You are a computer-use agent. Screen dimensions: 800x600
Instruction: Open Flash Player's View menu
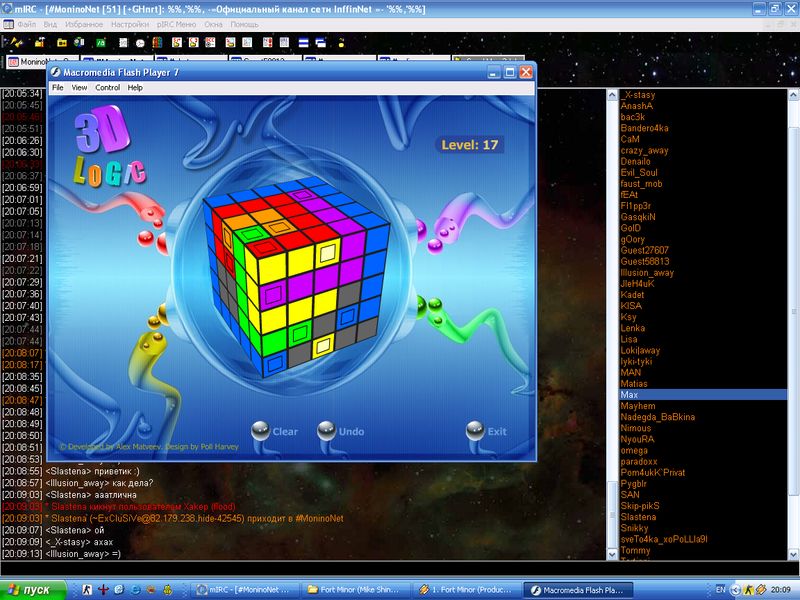point(79,88)
